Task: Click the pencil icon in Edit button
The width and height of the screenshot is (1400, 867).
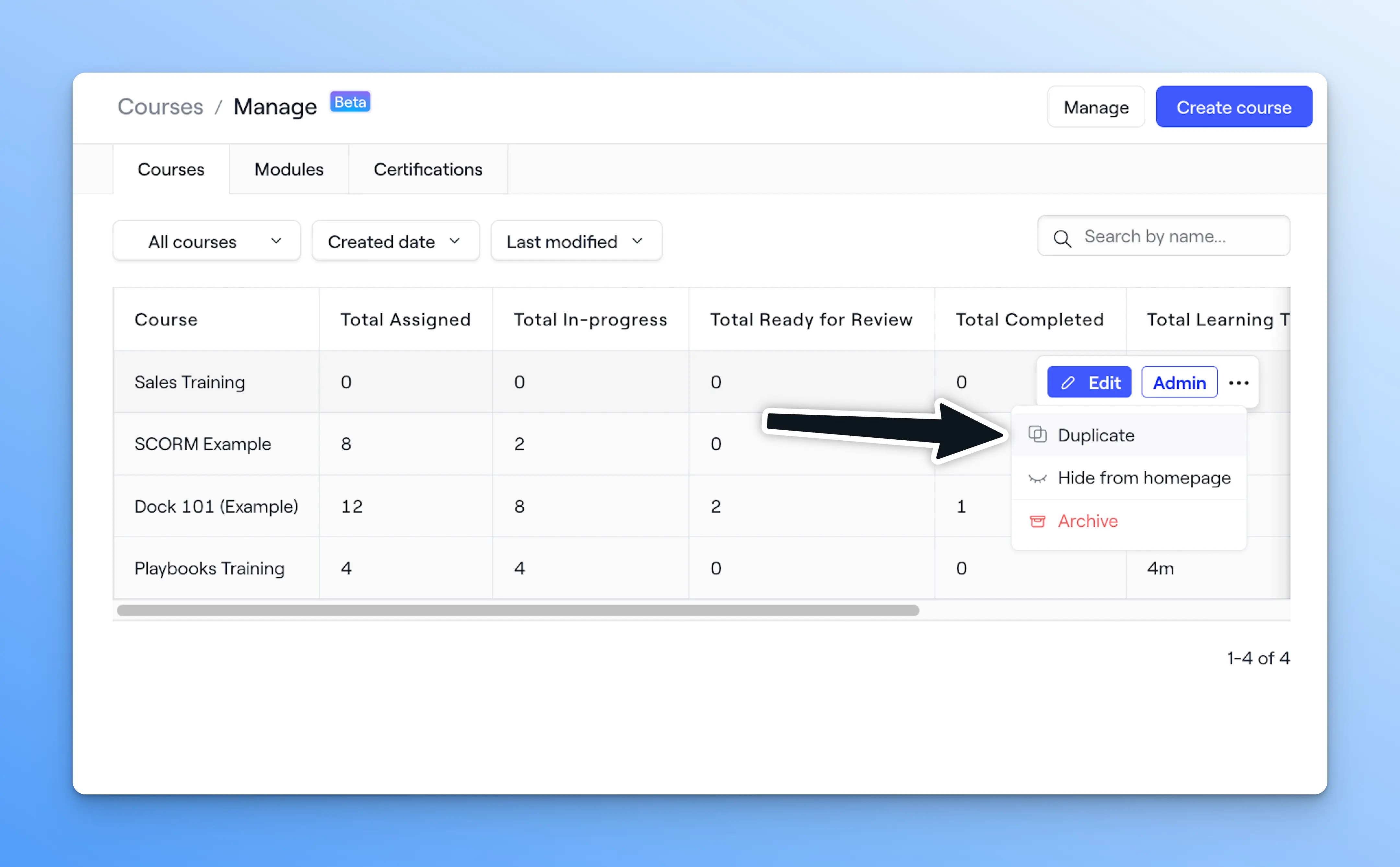Action: [1067, 382]
